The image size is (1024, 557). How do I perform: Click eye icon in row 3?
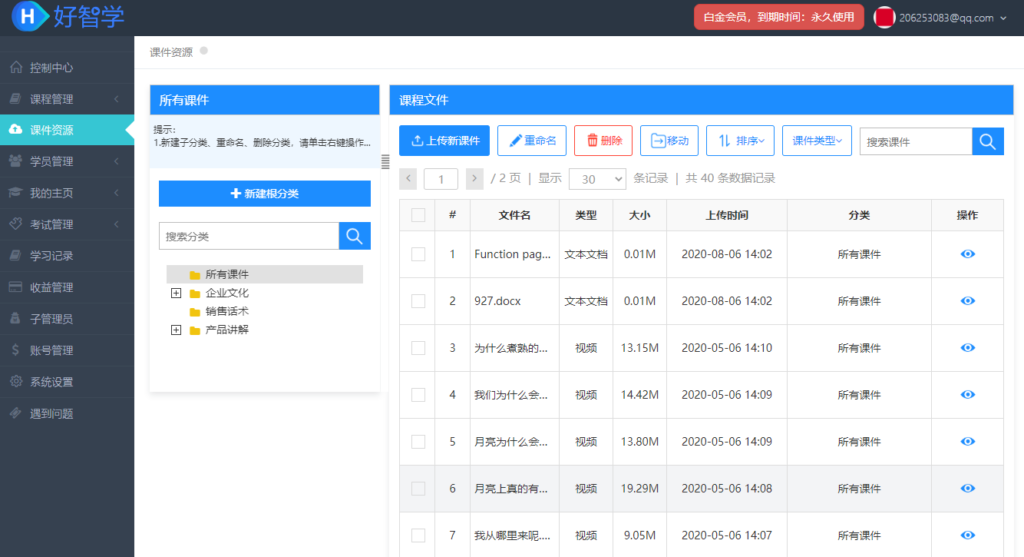tap(968, 348)
